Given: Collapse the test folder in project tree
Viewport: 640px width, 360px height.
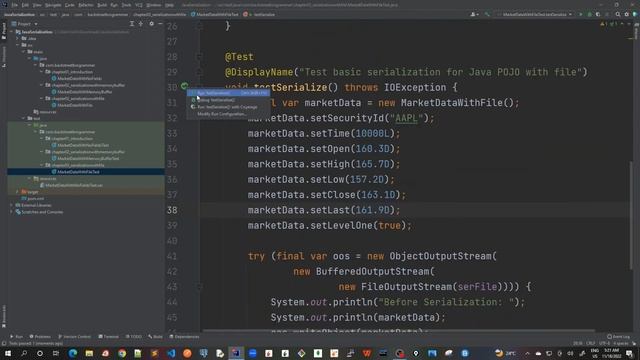Looking at the screenshot, I should (24, 118).
